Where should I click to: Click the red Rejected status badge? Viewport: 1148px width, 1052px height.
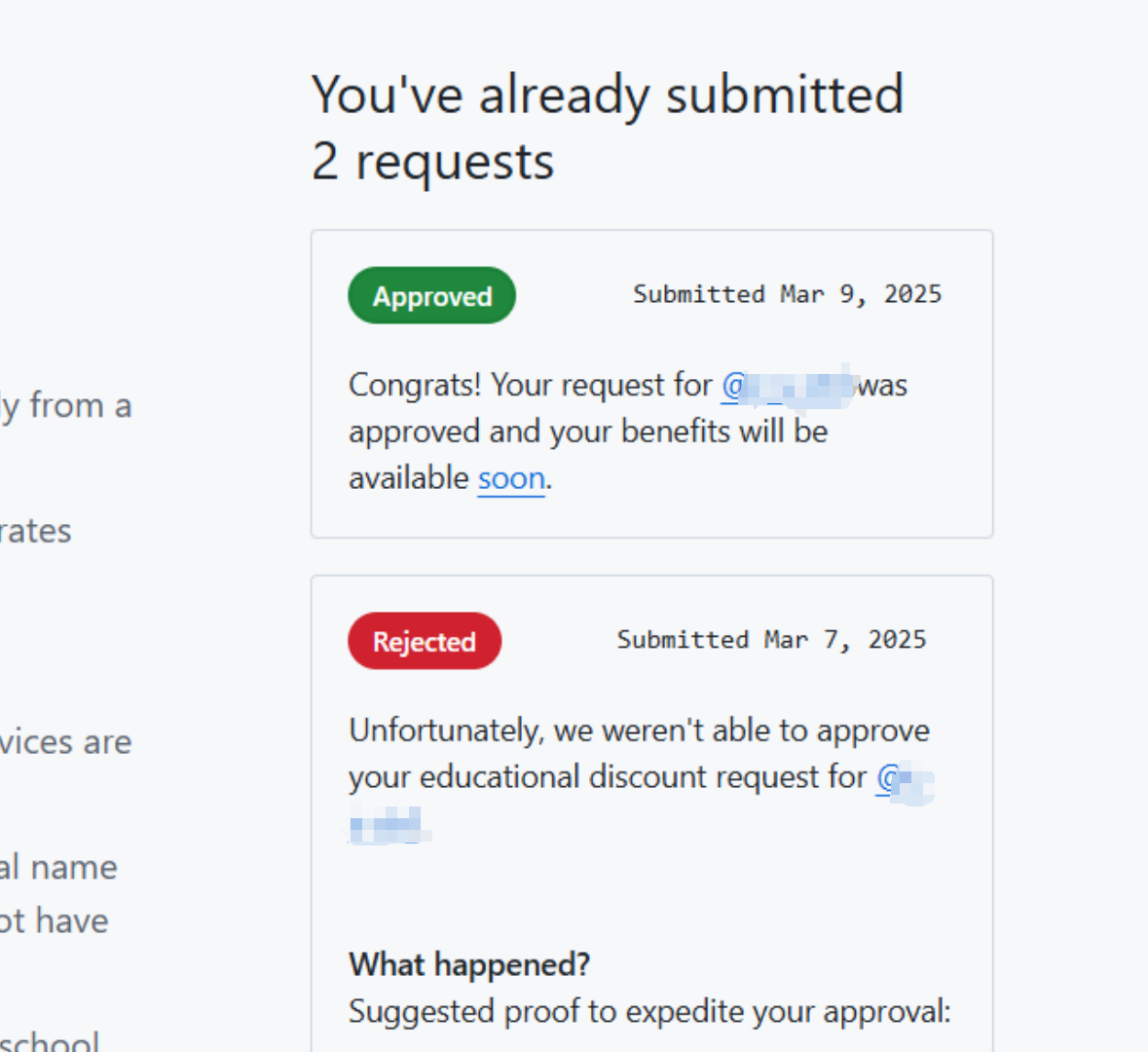coord(425,641)
